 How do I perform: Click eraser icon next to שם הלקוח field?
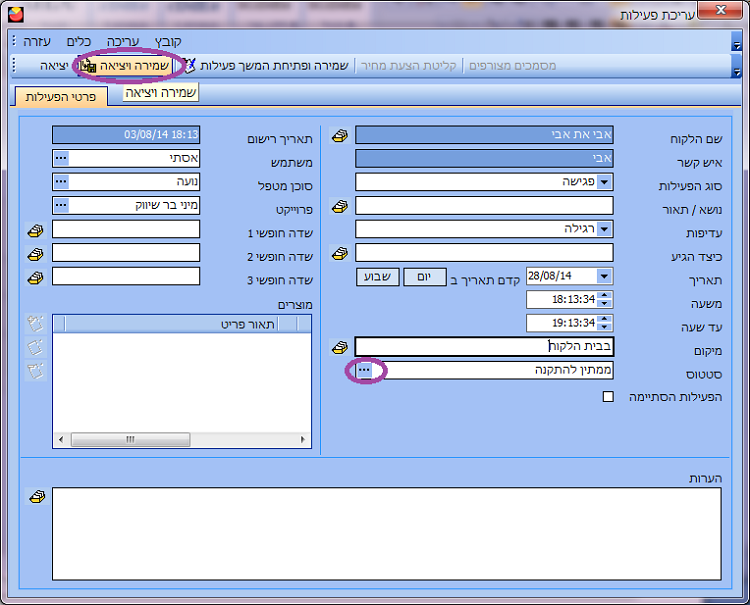340,136
